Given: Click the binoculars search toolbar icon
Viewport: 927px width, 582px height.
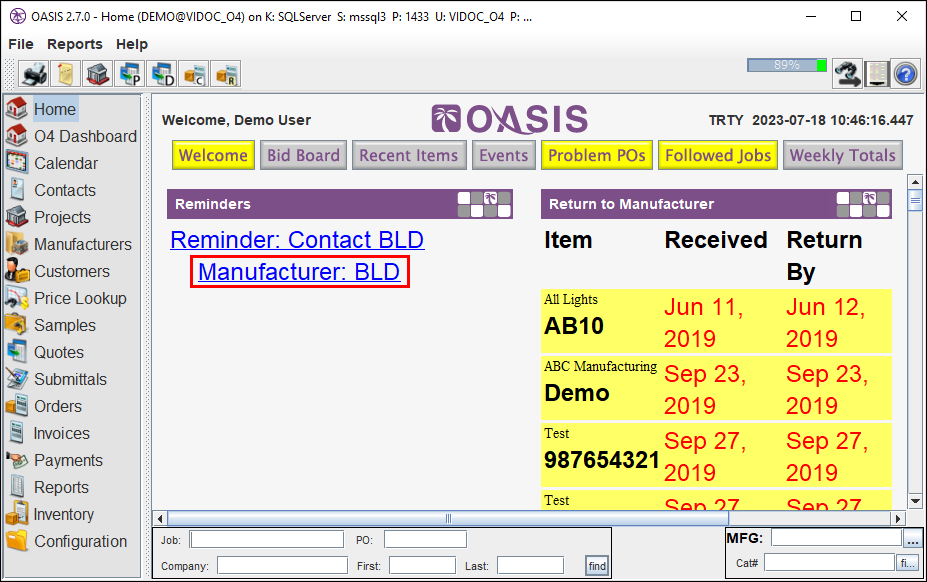Looking at the screenshot, I should (x=847, y=74).
